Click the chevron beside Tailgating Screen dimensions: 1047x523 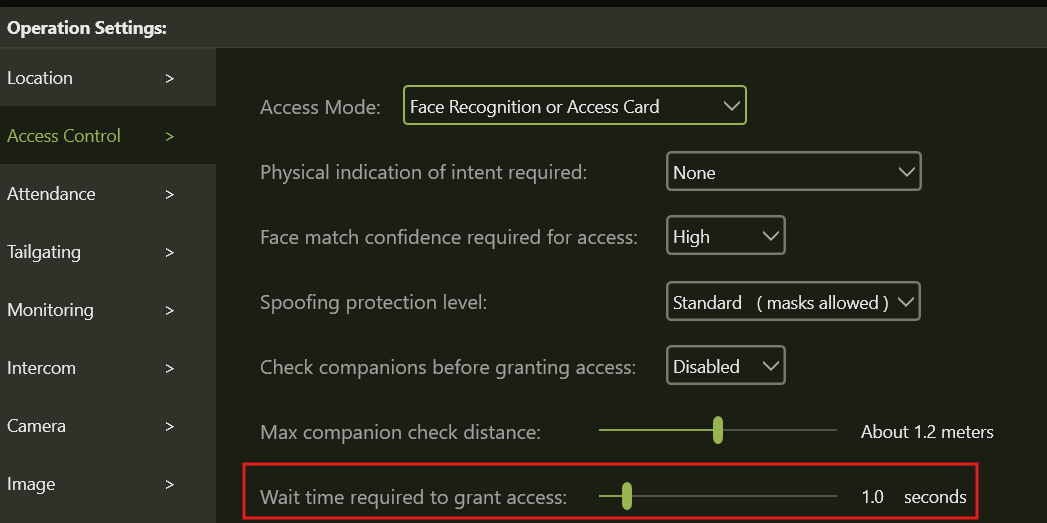tap(170, 252)
